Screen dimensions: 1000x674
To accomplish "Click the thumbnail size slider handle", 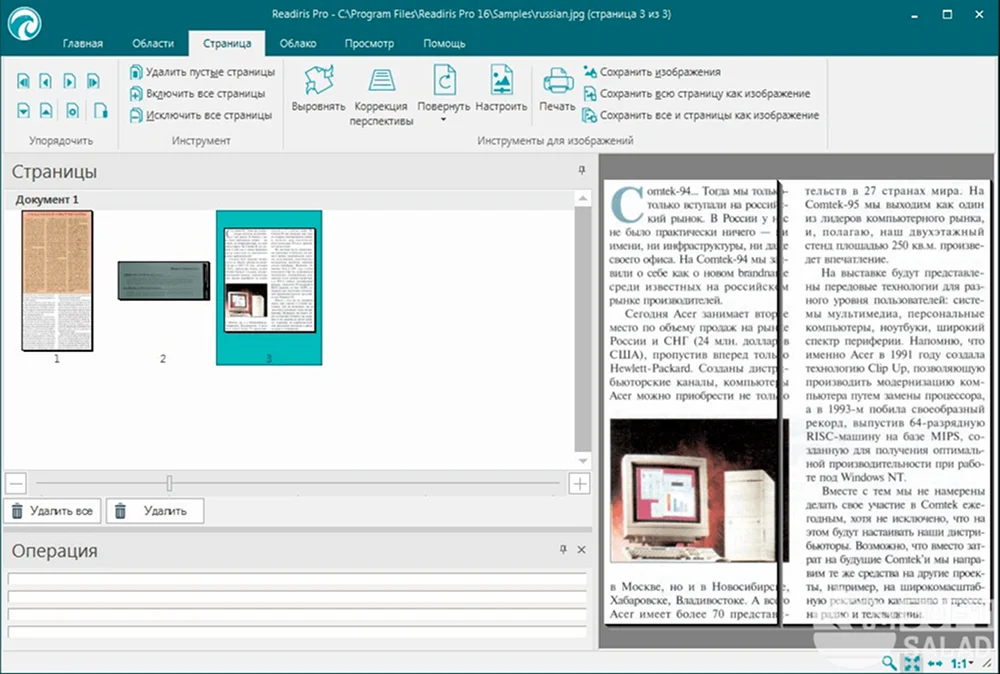I will click(169, 483).
